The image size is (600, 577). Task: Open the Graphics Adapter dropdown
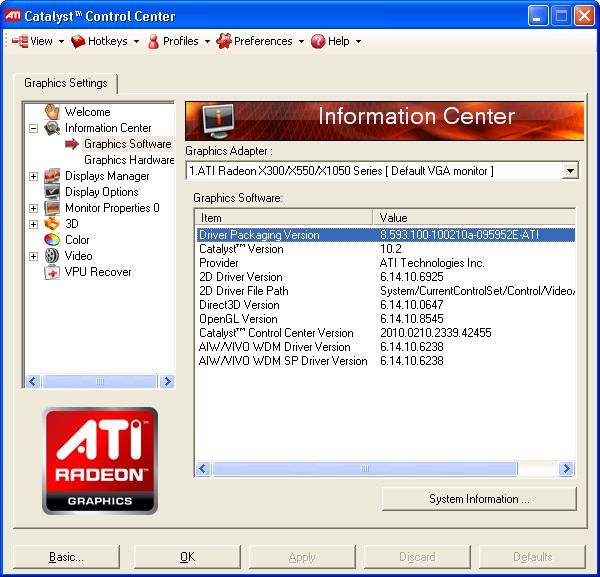tap(570, 171)
